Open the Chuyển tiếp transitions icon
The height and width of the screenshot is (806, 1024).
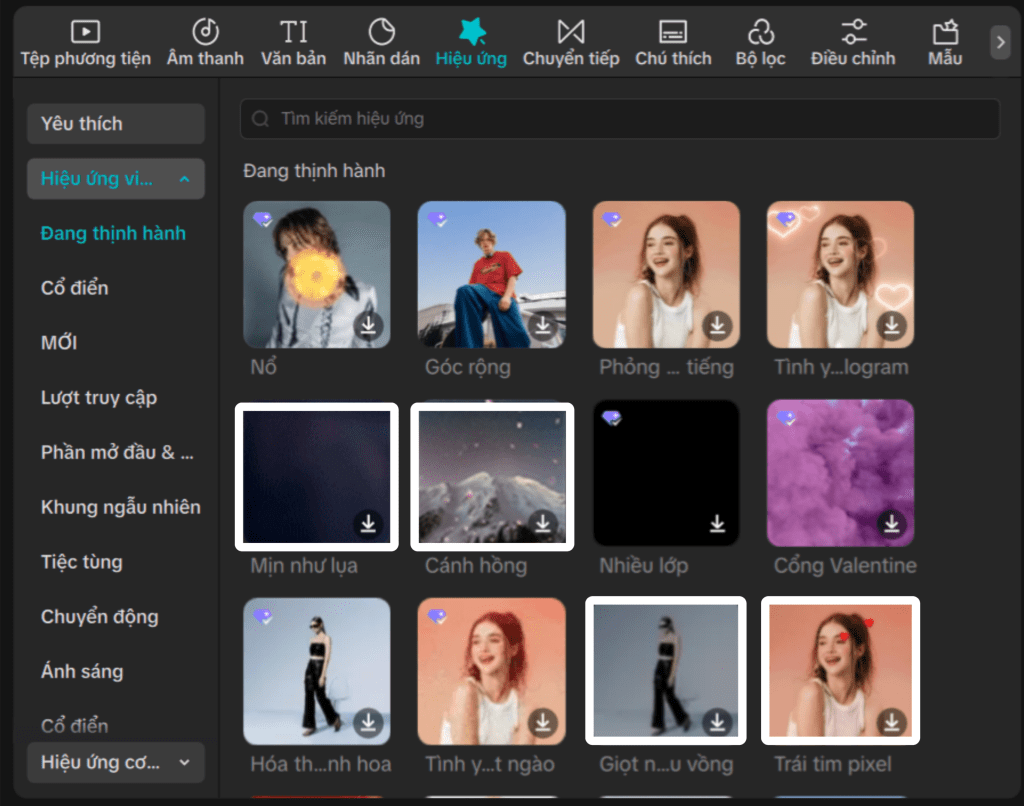click(571, 31)
